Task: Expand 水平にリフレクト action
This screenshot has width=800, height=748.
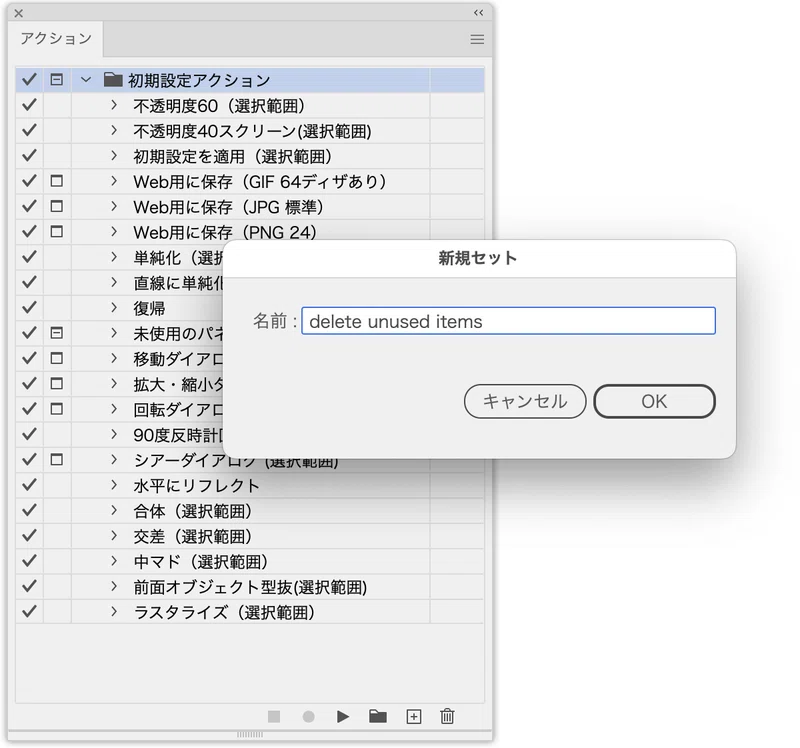Action: [114, 485]
